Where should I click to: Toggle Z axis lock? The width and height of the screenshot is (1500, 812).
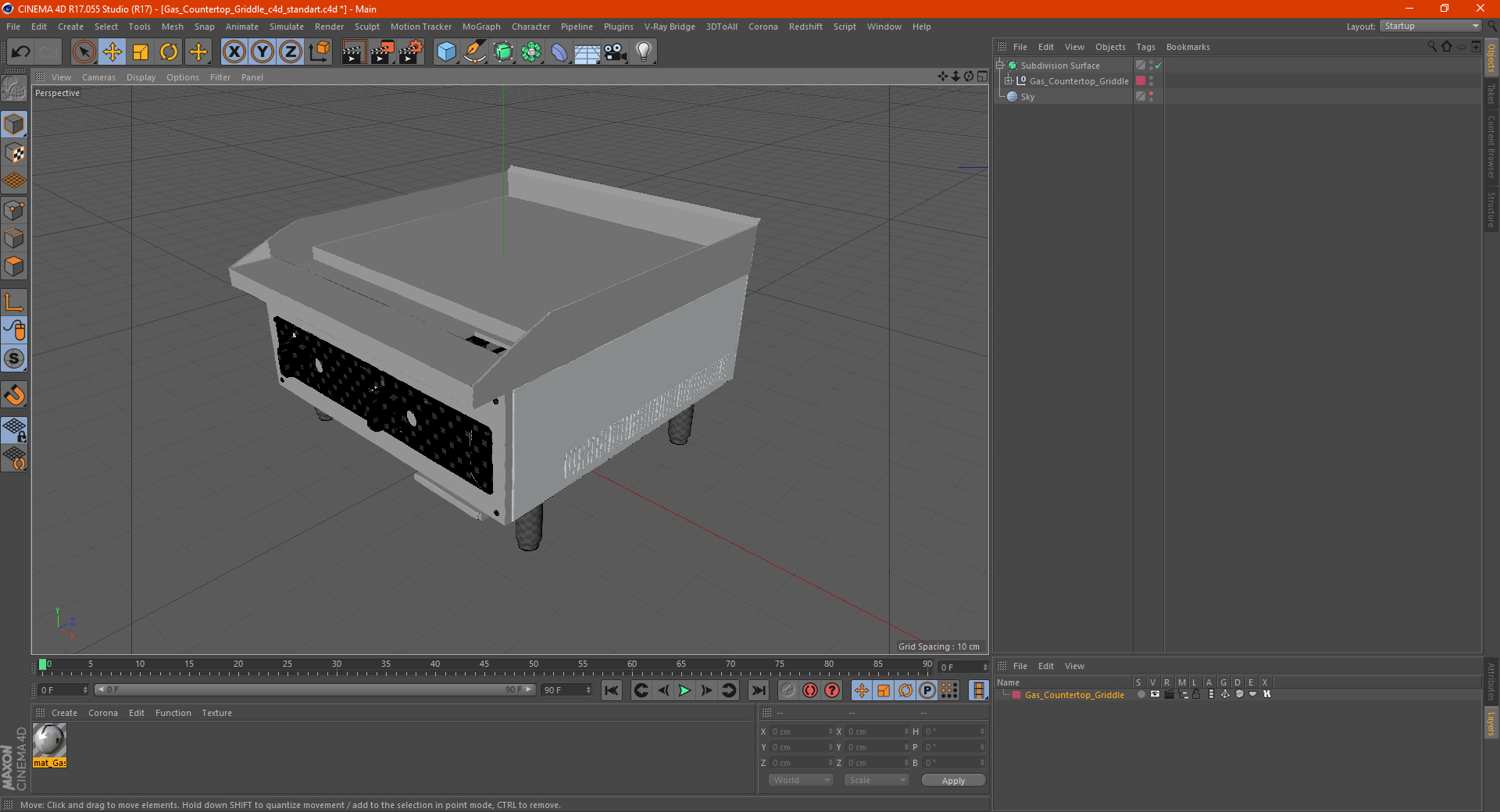click(x=291, y=52)
